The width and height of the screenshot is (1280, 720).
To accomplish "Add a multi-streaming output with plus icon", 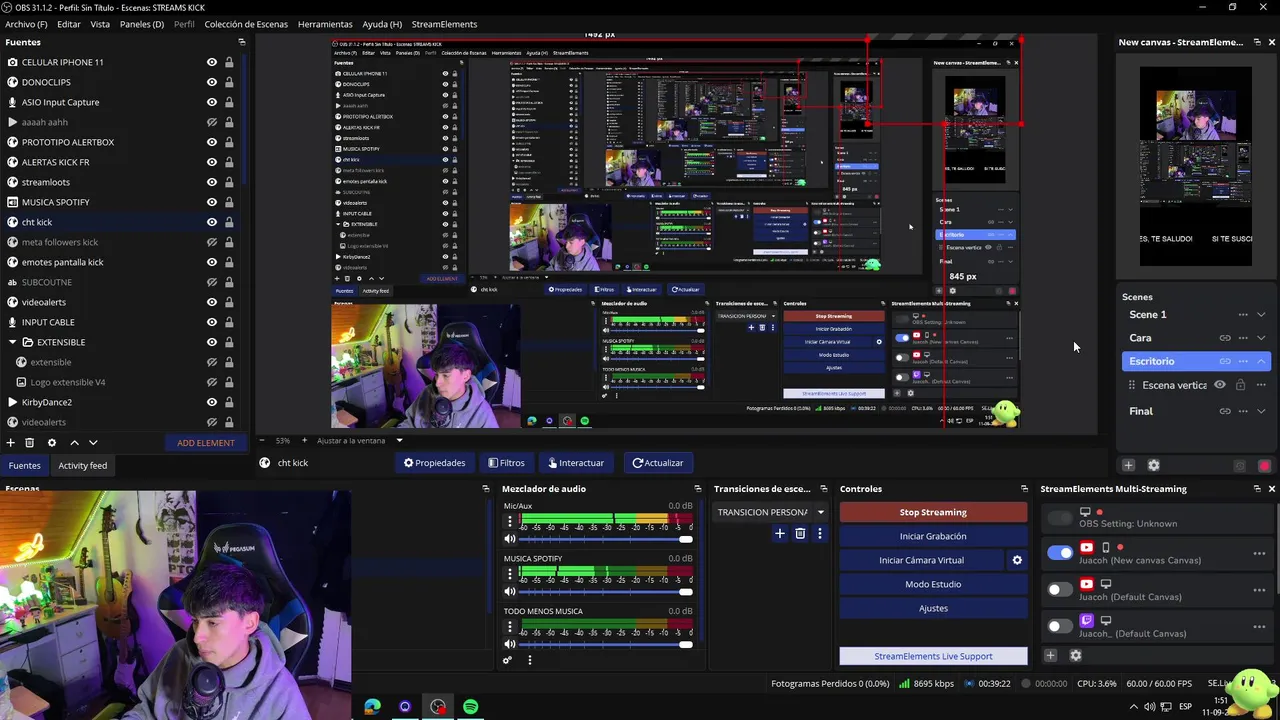I will pos(1050,655).
